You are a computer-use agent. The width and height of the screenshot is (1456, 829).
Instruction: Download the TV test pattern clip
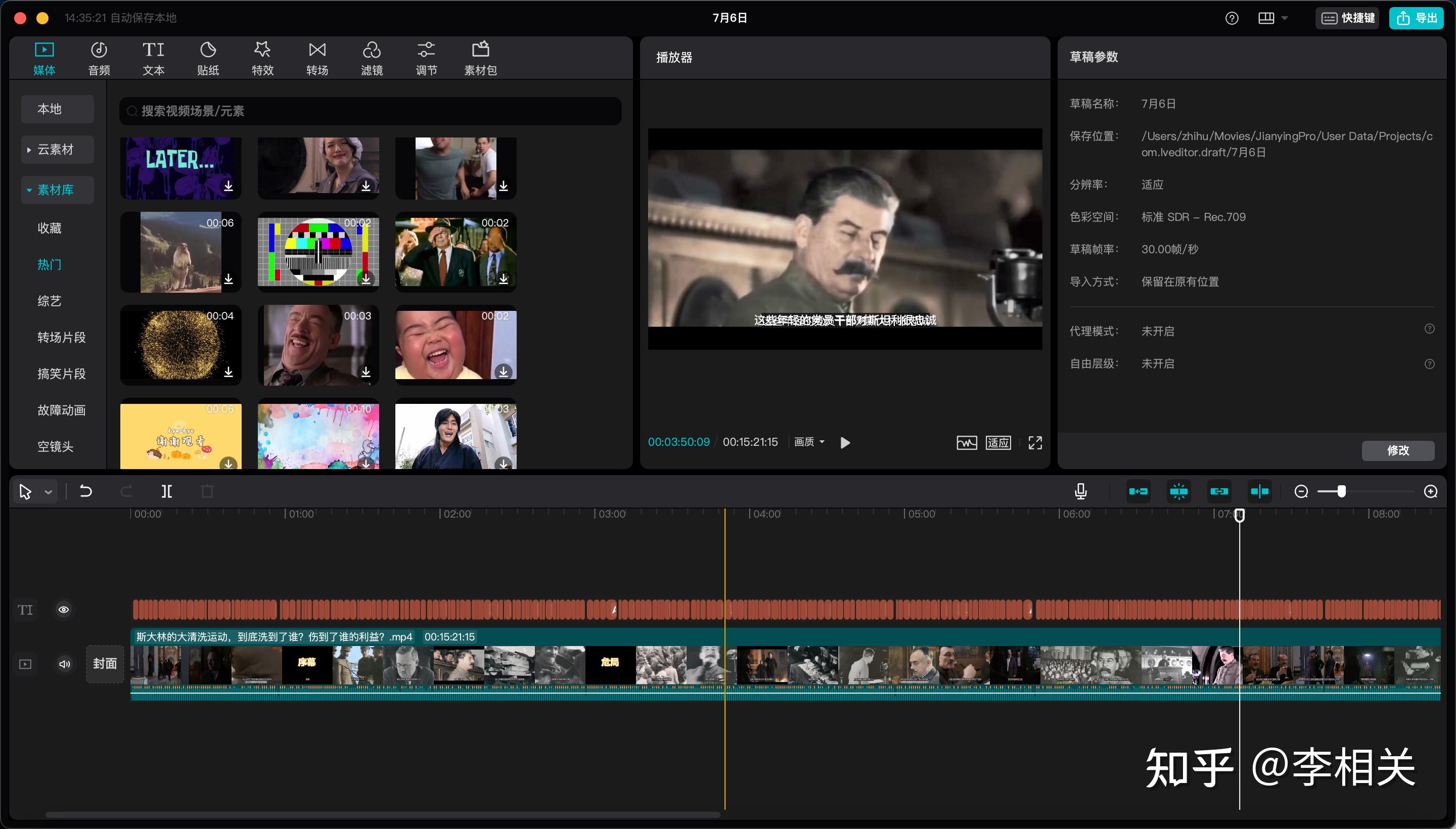pyautogui.click(x=366, y=279)
